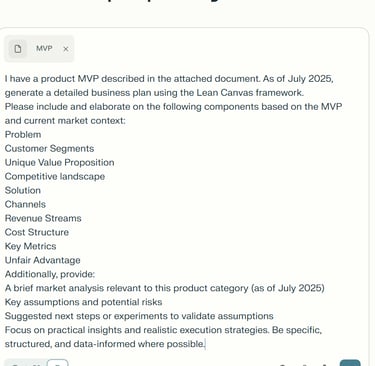This screenshot has width=375, height=366.
Task: Open the attached MVP file chip label
Action: [44, 48]
